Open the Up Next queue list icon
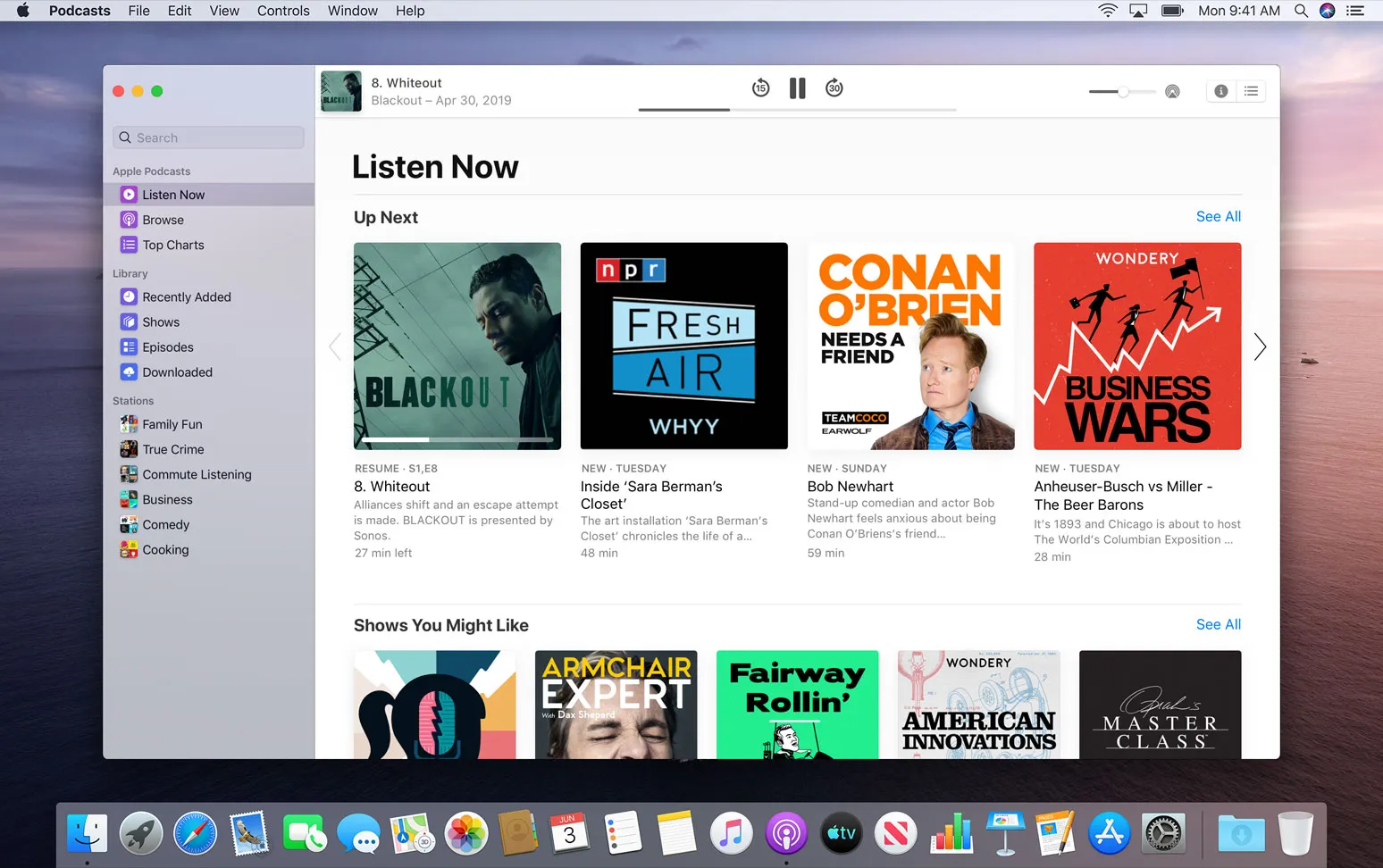The width and height of the screenshot is (1383, 868). (x=1251, y=91)
